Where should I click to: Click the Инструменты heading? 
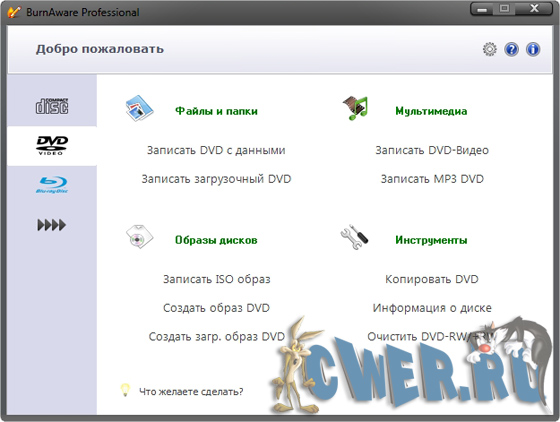[x=431, y=240]
